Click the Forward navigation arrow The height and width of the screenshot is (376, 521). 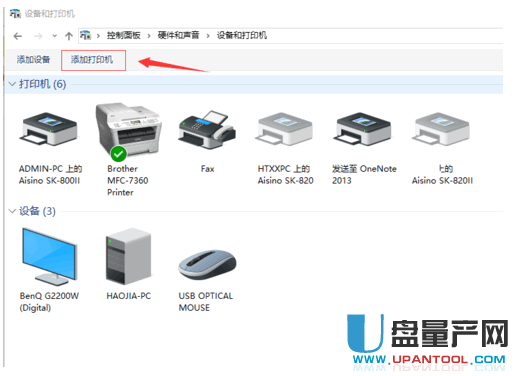tap(38, 36)
